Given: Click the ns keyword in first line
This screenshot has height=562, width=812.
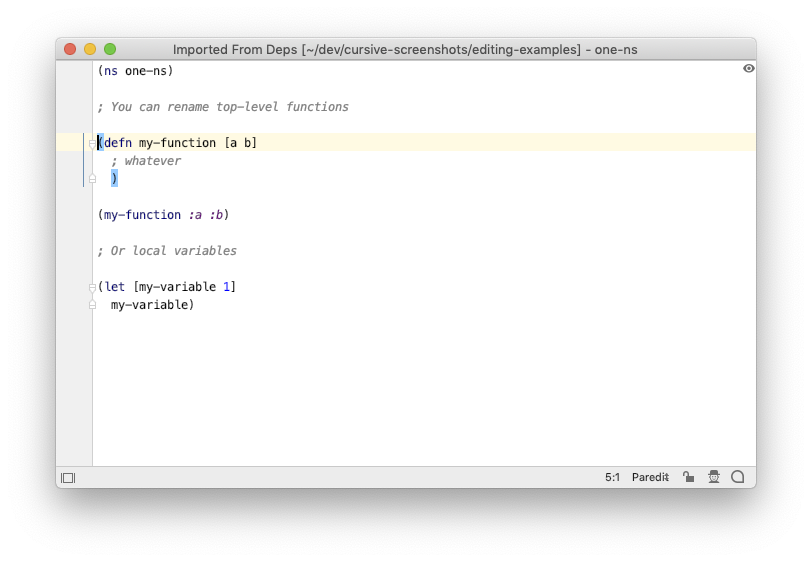Looking at the screenshot, I should tap(111, 71).
